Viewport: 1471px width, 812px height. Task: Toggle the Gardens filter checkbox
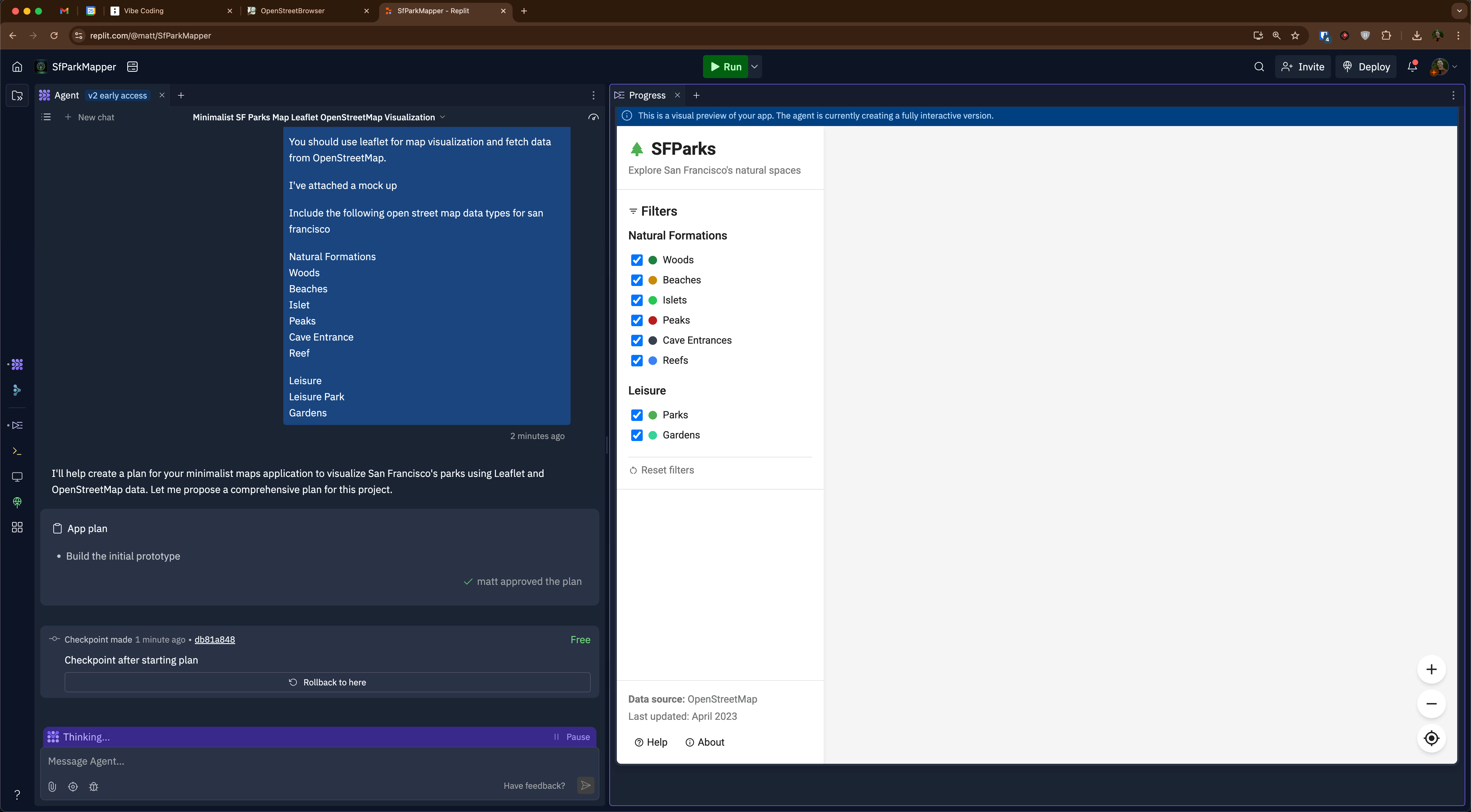coord(637,435)
